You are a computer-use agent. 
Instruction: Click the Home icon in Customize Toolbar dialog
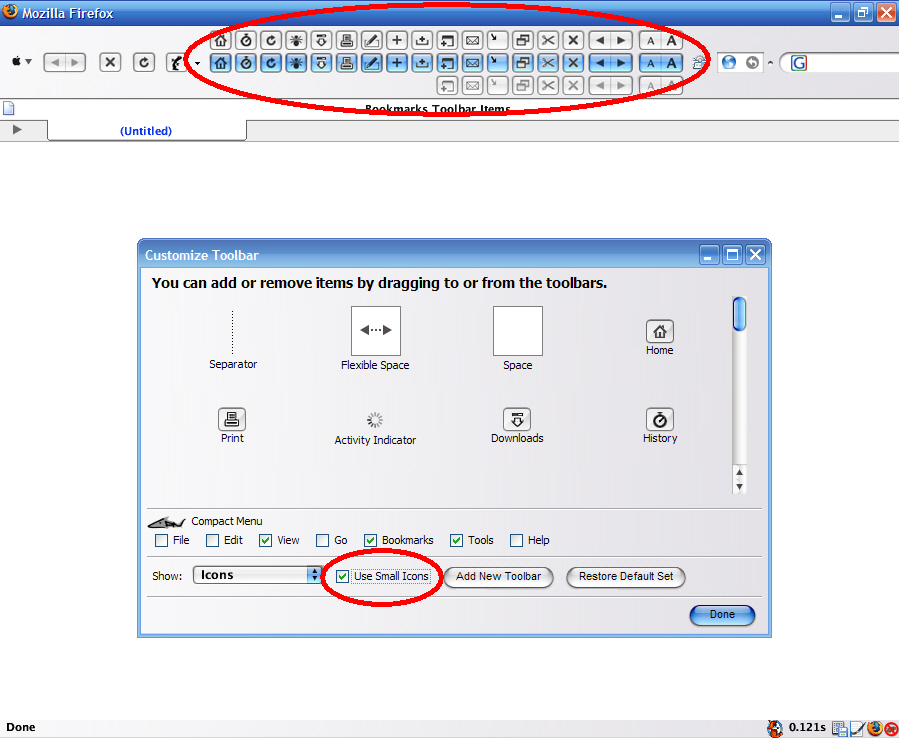pyautogui.click(x=659, y=331)
